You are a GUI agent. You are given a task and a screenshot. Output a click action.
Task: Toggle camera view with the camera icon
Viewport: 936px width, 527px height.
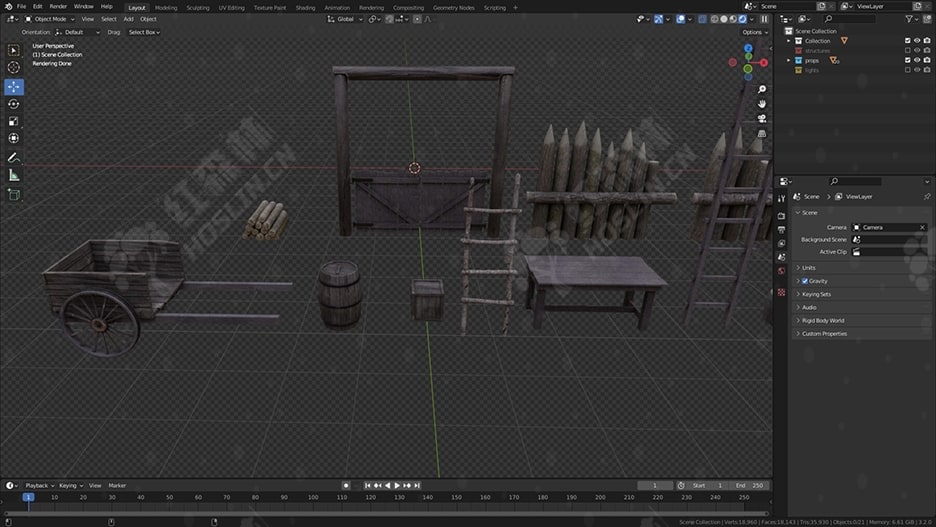pos(762,119)
